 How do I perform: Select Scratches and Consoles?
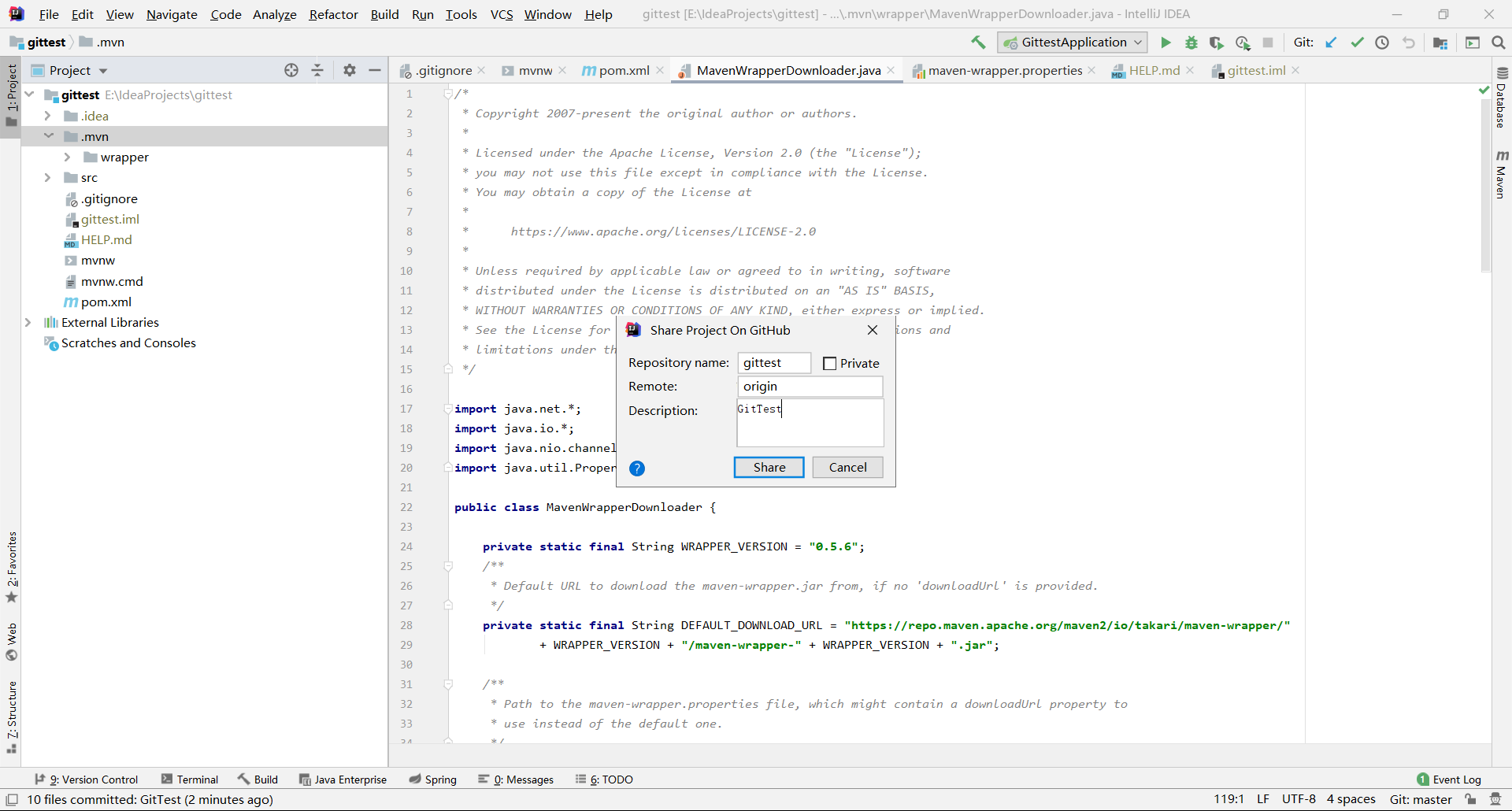tap(128, 343)
